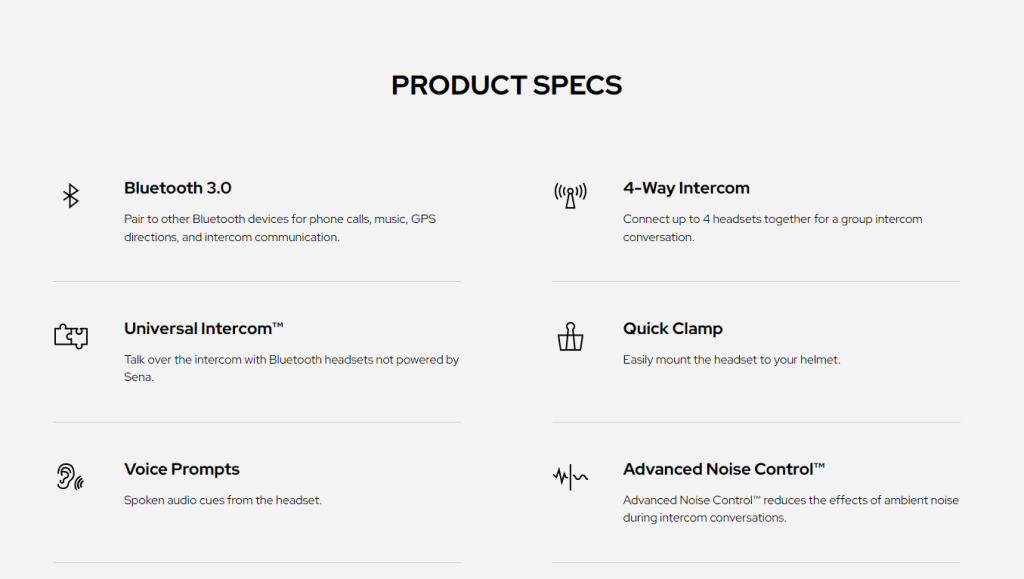Screen dimensions: 1024x579
Task: Click the 'Talk over the intercom' description
Action: (x=291, y=368)
